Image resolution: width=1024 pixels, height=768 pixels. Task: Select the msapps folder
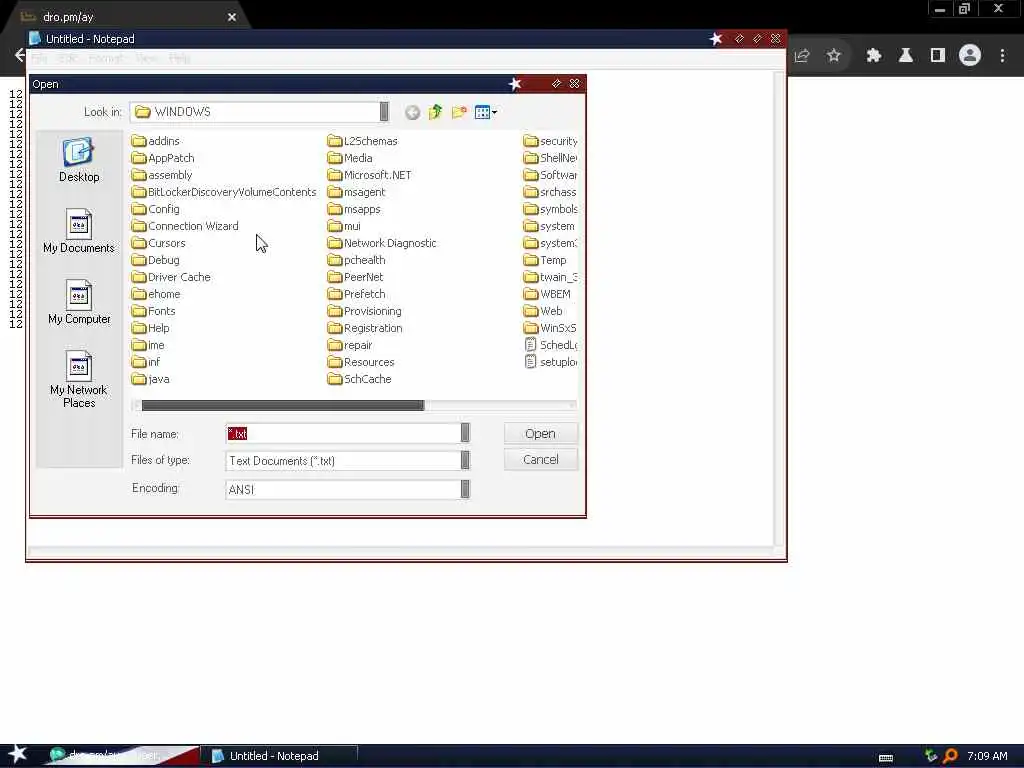coord(354,209)
